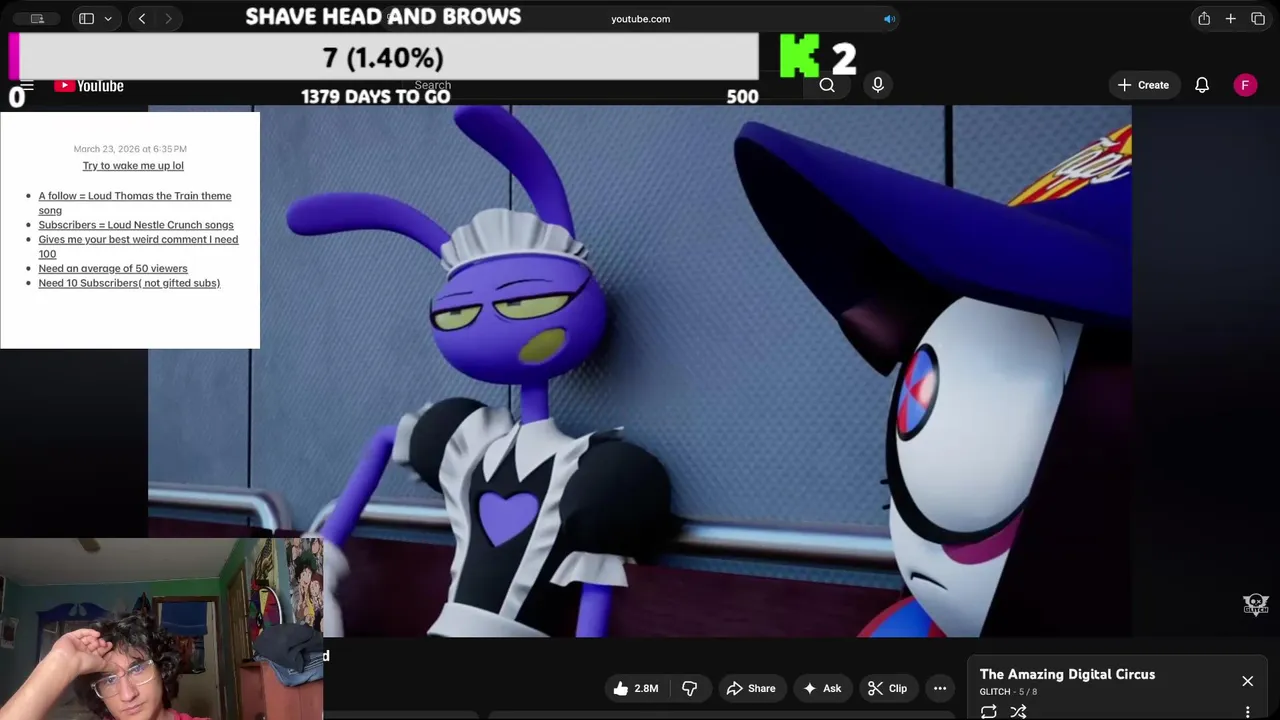The height and width of the screenshot is (720, 1280).
Task: Expand the sidebar dropdown chevron
Action: [108, 18]
